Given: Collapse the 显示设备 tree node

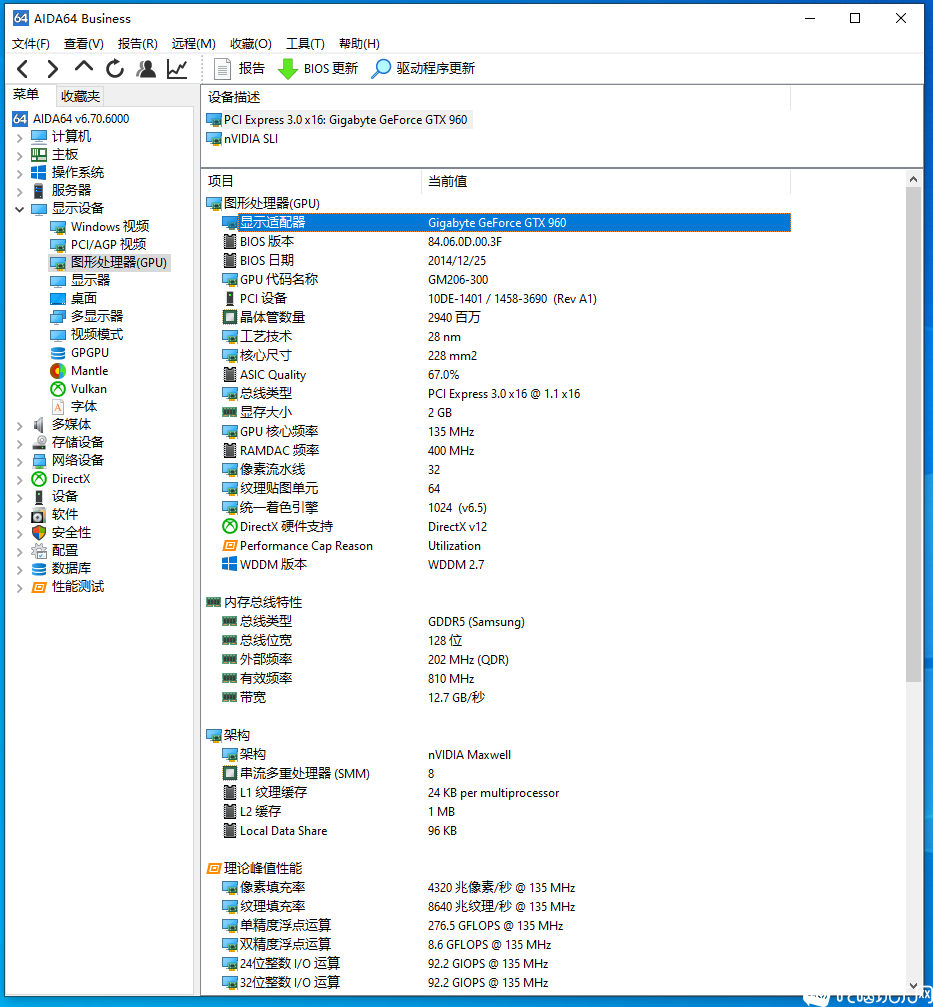Looking at the screenshot, I should point(19,209).
